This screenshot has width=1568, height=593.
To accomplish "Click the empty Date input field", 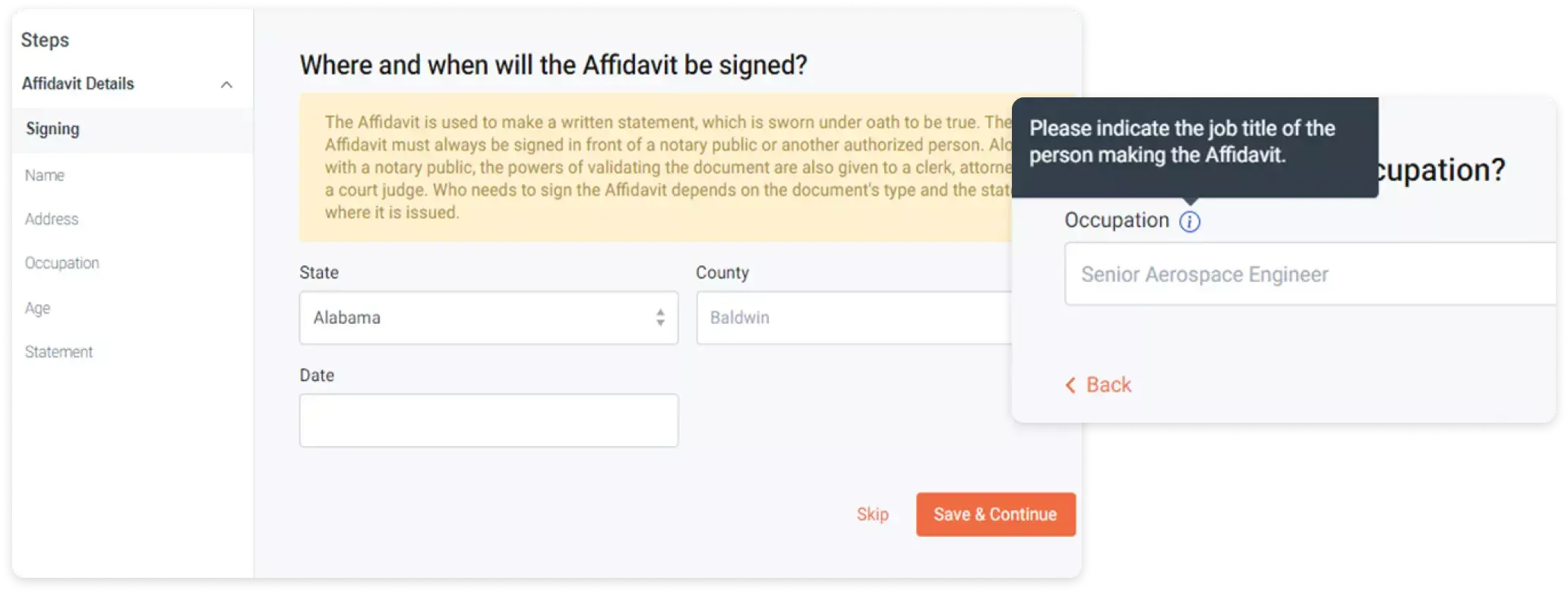I will pos(488,420).
